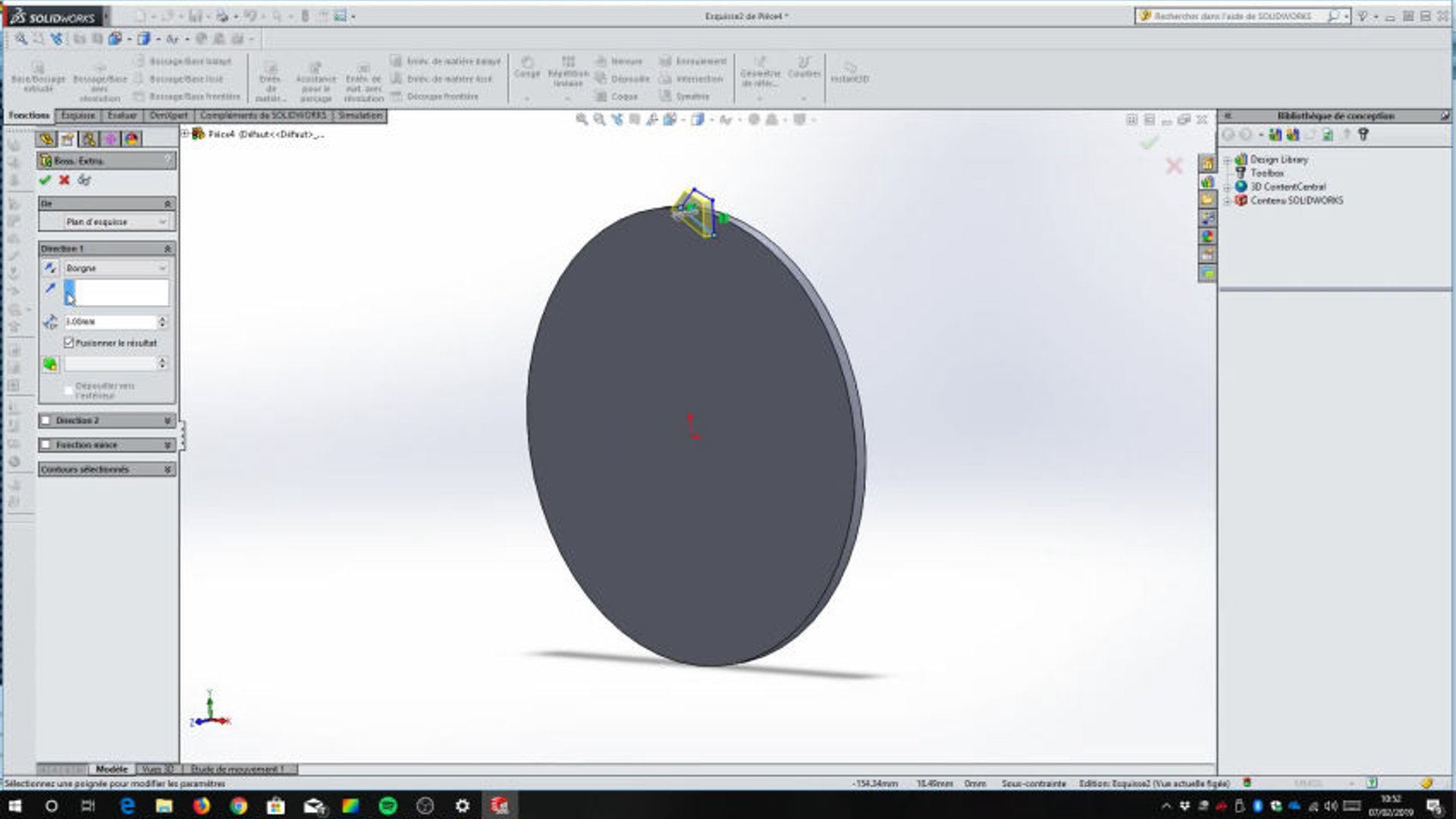This screenshot has height=819, width=1456.
Task: Open File Explorer folder tab in task pane
Action: tap(1207, 200)
